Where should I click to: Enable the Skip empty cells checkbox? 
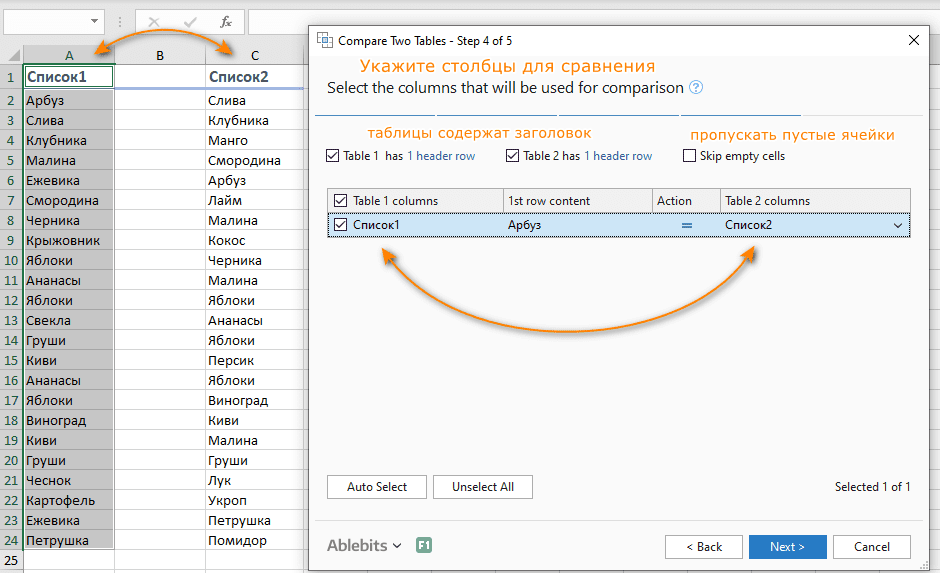pos(690,156)
